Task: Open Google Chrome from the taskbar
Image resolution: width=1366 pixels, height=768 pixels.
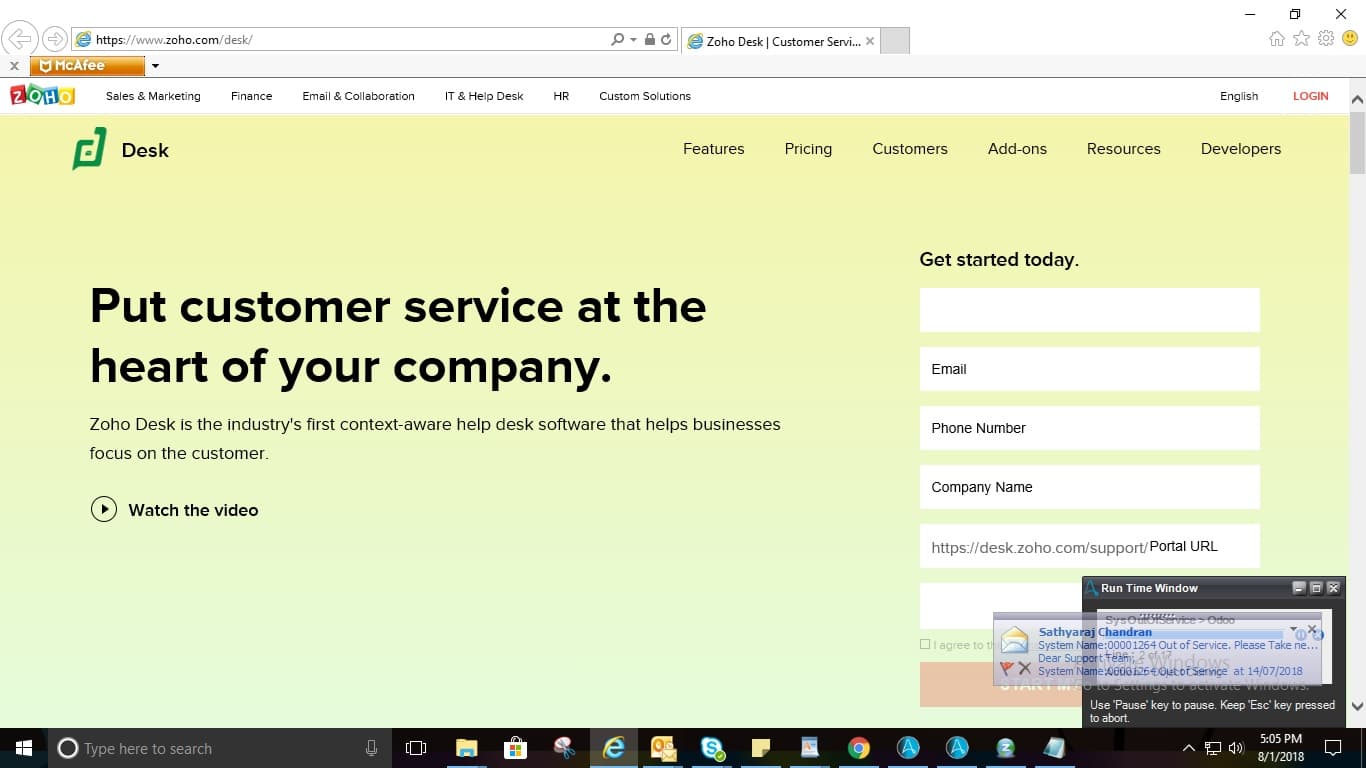Action: pyautogui.click(x=859, y=748)
